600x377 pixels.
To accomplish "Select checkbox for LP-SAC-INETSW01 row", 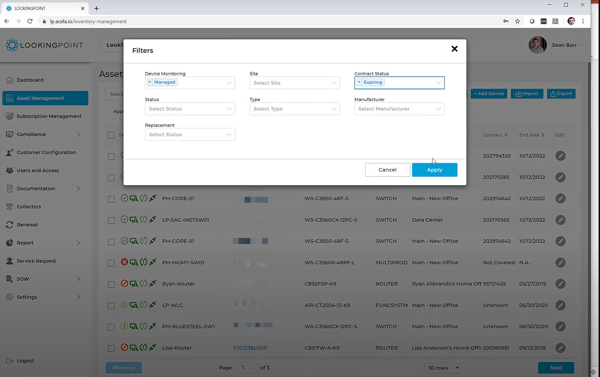I will pyautogui.click(x=111, y=220).
